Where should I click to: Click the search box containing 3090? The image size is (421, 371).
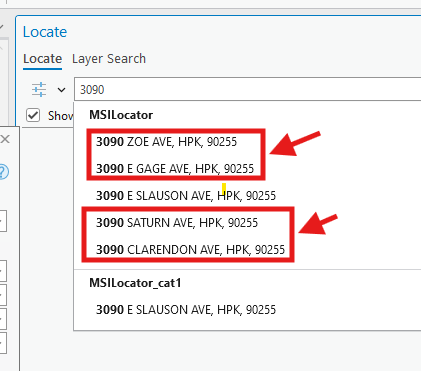248,89
